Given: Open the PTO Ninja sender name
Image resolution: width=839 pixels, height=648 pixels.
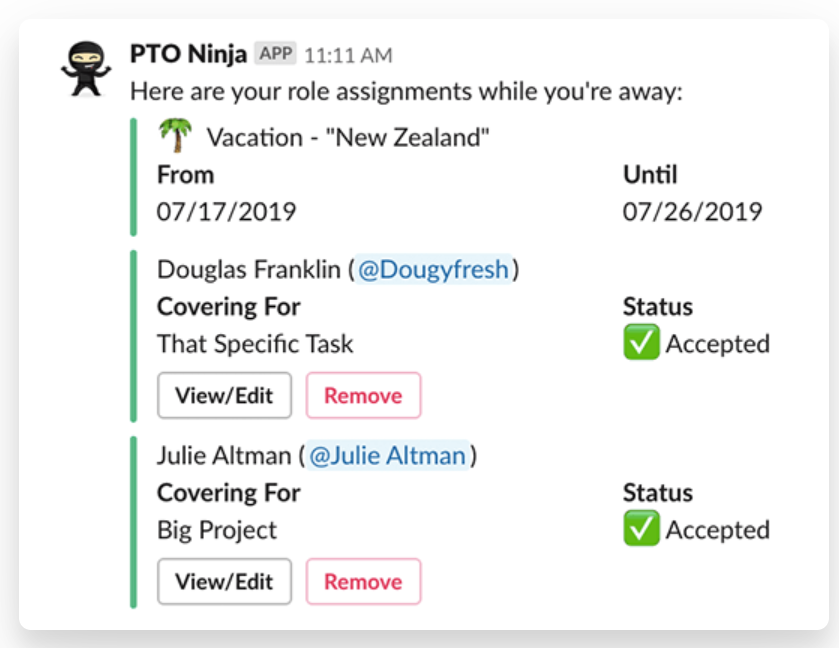Looking at the screenshot, I should (189, 53).
